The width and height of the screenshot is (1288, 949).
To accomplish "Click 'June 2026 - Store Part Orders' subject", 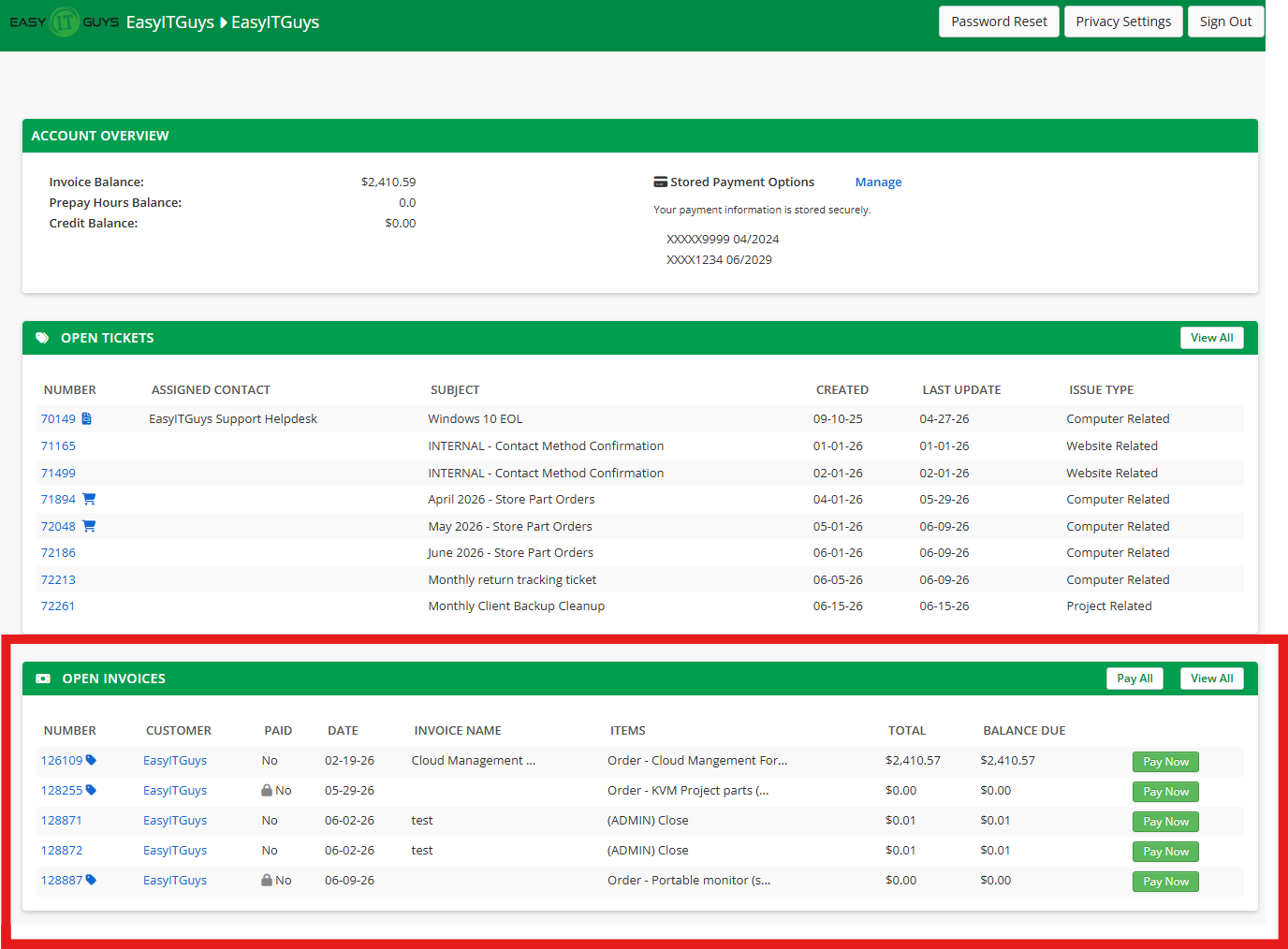I will pyautogui.click(x=510, y=552).
